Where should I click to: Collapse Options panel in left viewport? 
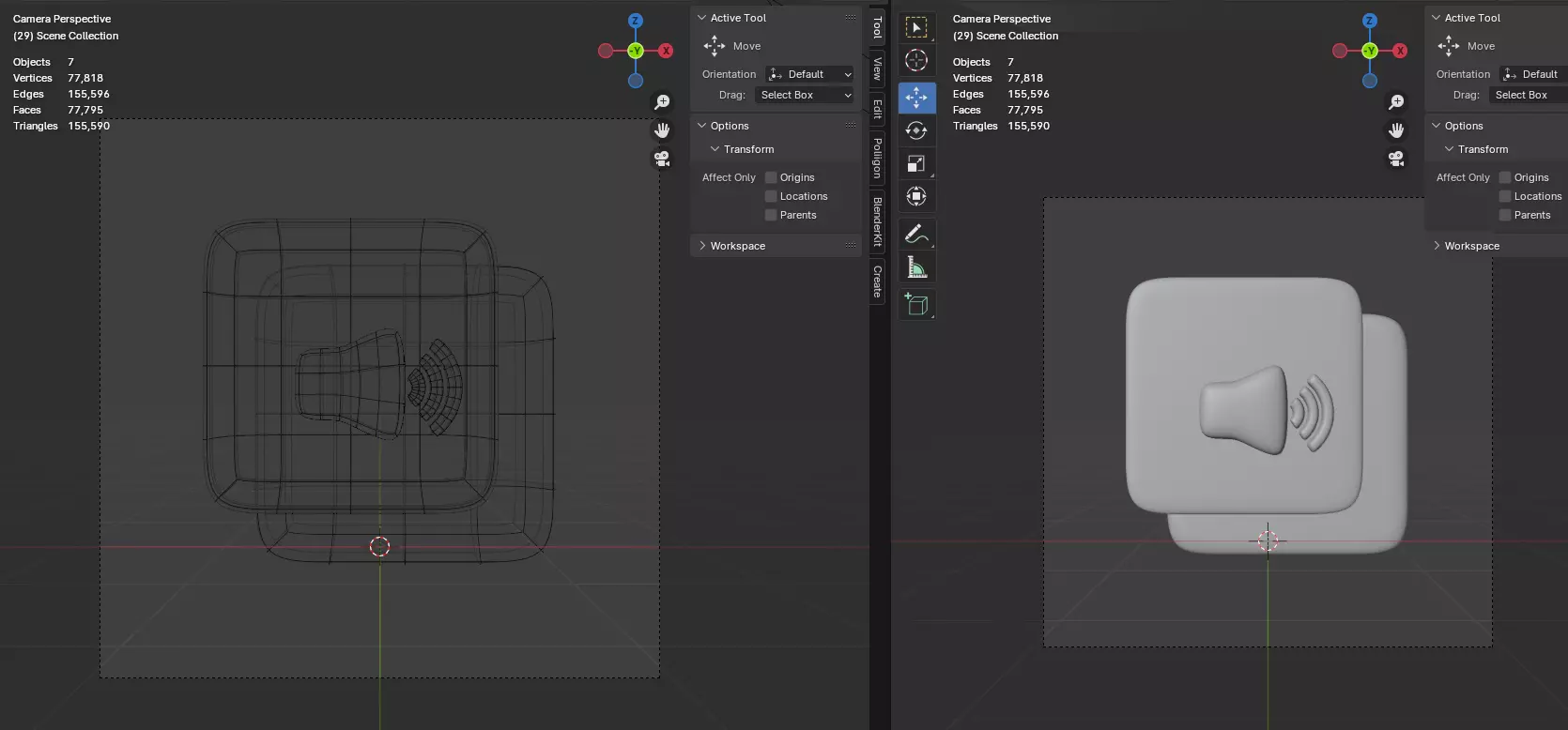point(701,126)
